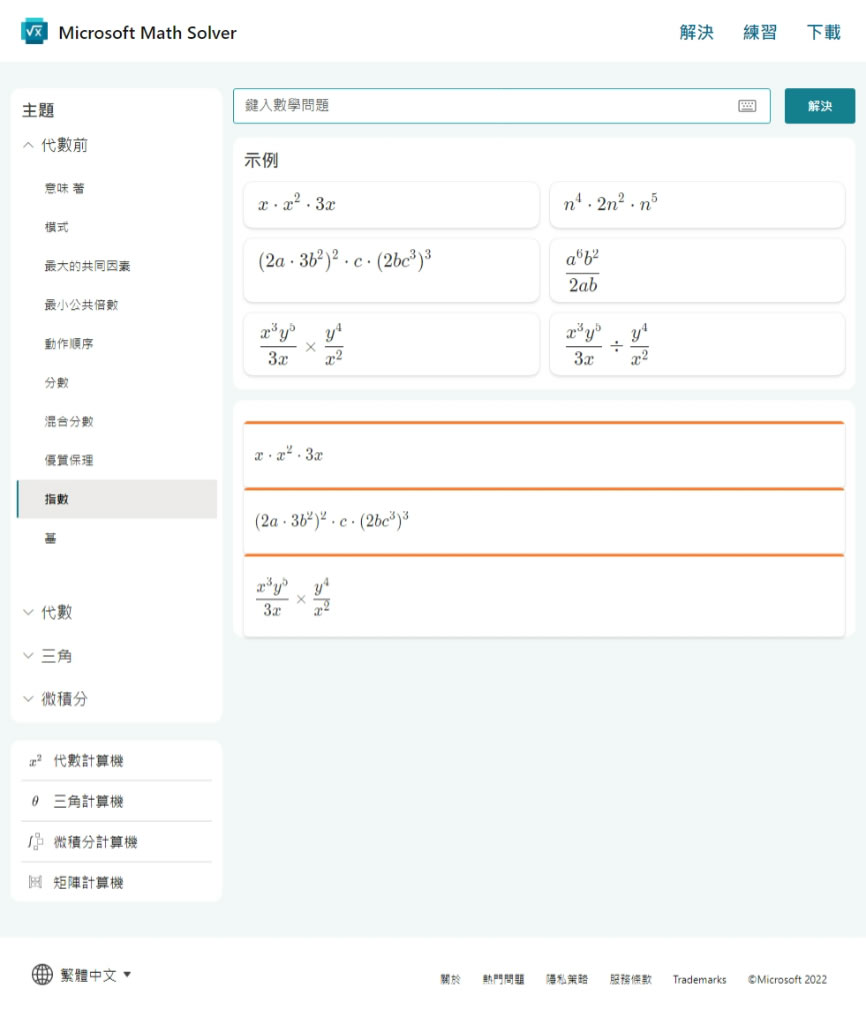
Task: Open the on-screen math keyboard icon
Action: tap(747, 106)
